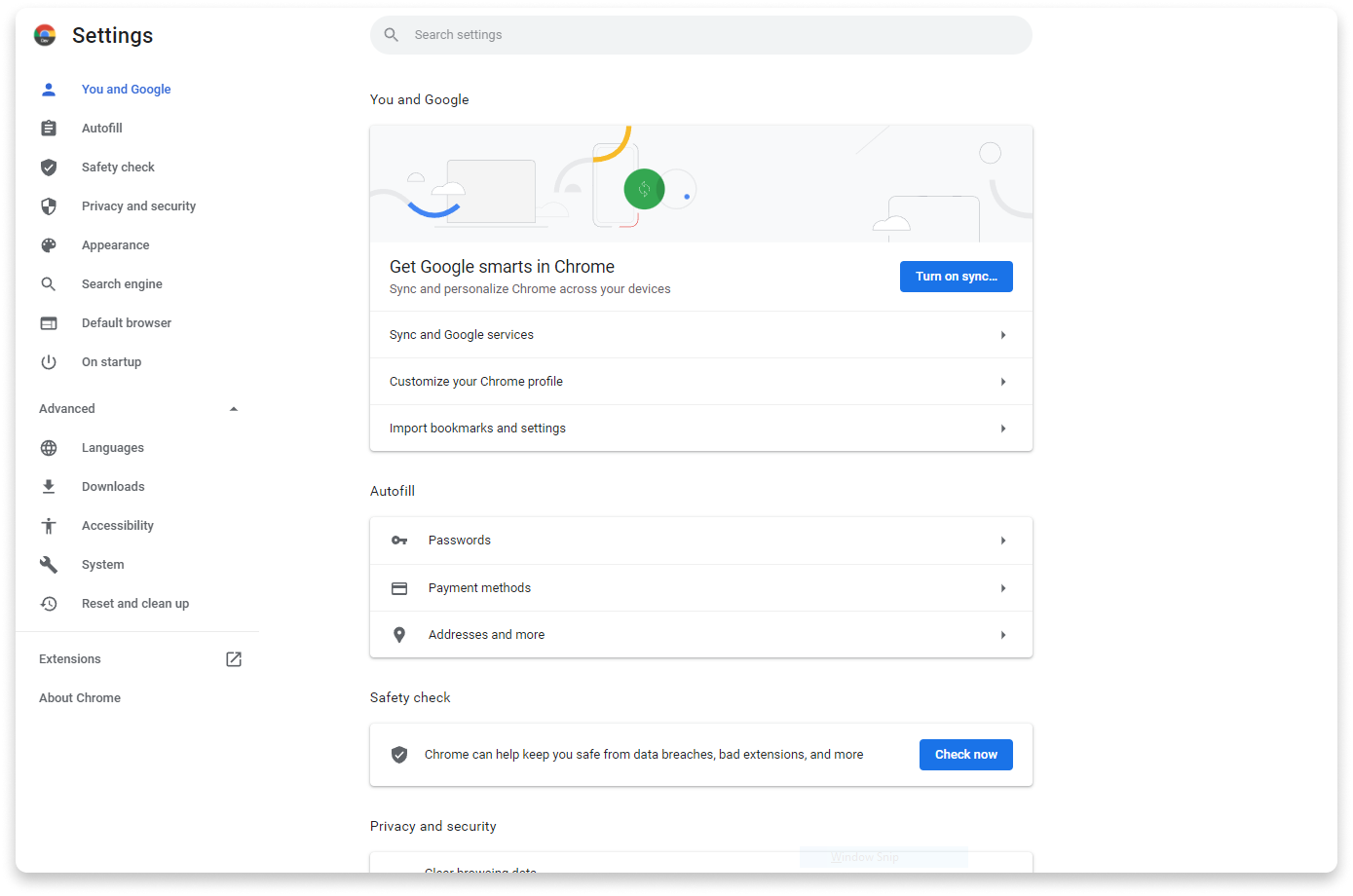Collapse the Advanced section arrow
This screenshot has height=896, width=1353.
coord(234,409)
